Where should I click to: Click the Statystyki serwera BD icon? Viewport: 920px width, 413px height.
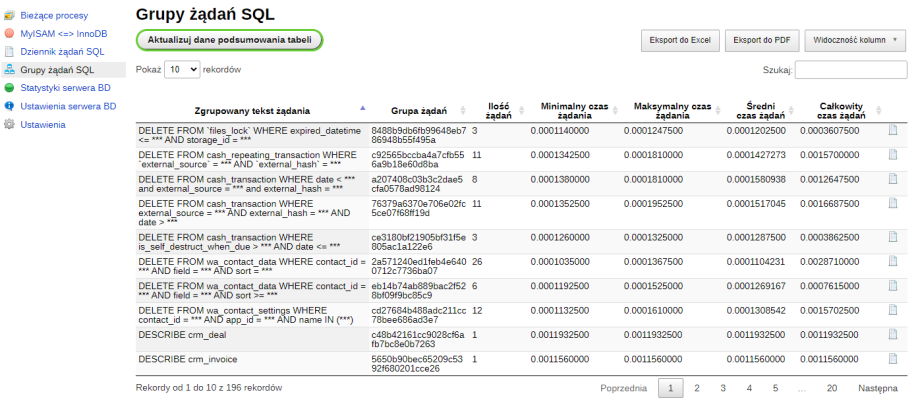point(9,88)
